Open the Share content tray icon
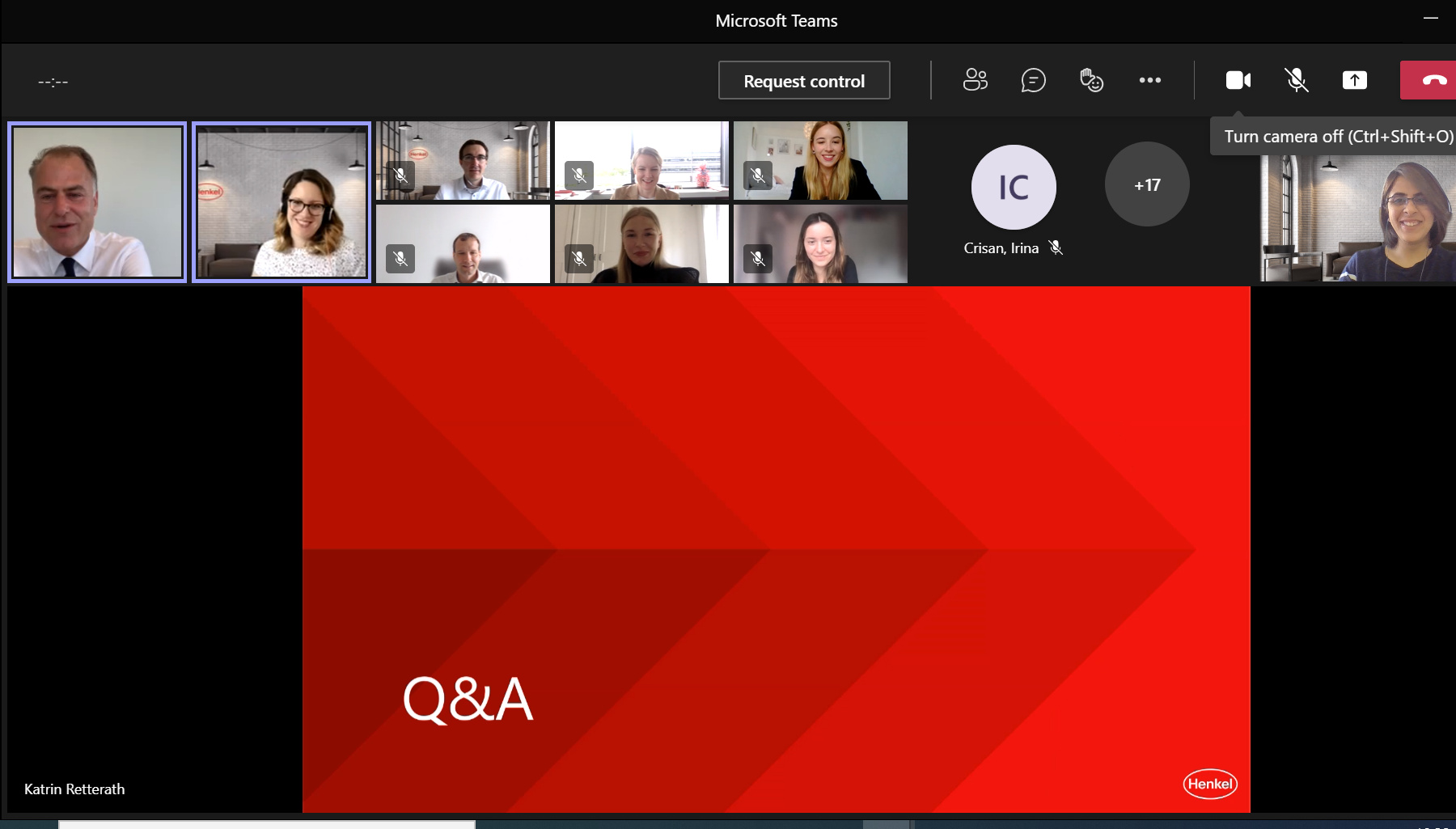1456x829 pixels. click(1355, 80)
